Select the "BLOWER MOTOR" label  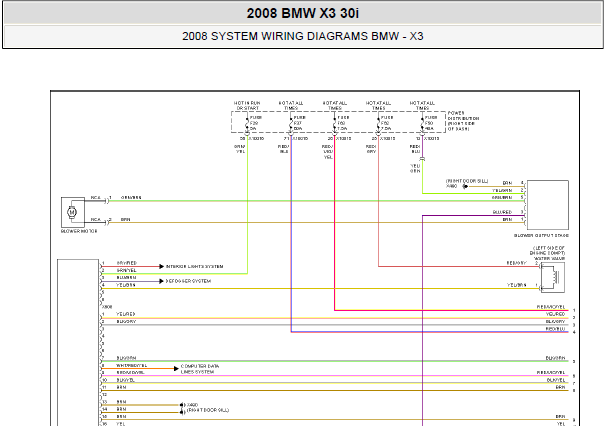[79, 231]
